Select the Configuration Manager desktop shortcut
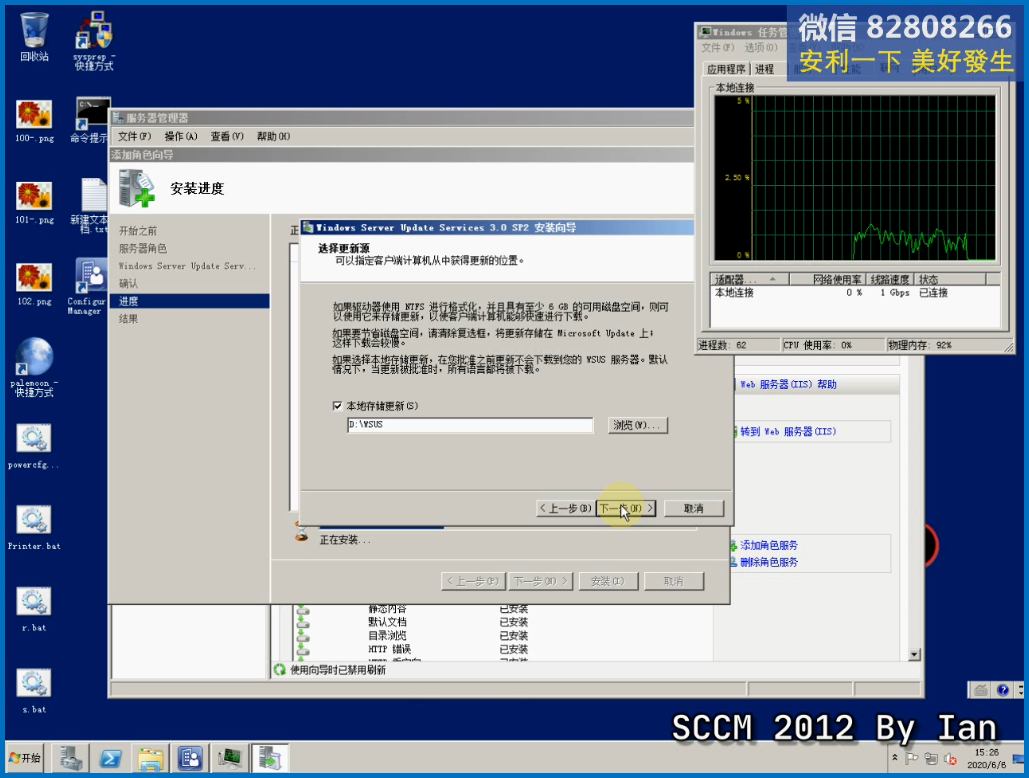1029x778 pixels. tap(88, 286)
